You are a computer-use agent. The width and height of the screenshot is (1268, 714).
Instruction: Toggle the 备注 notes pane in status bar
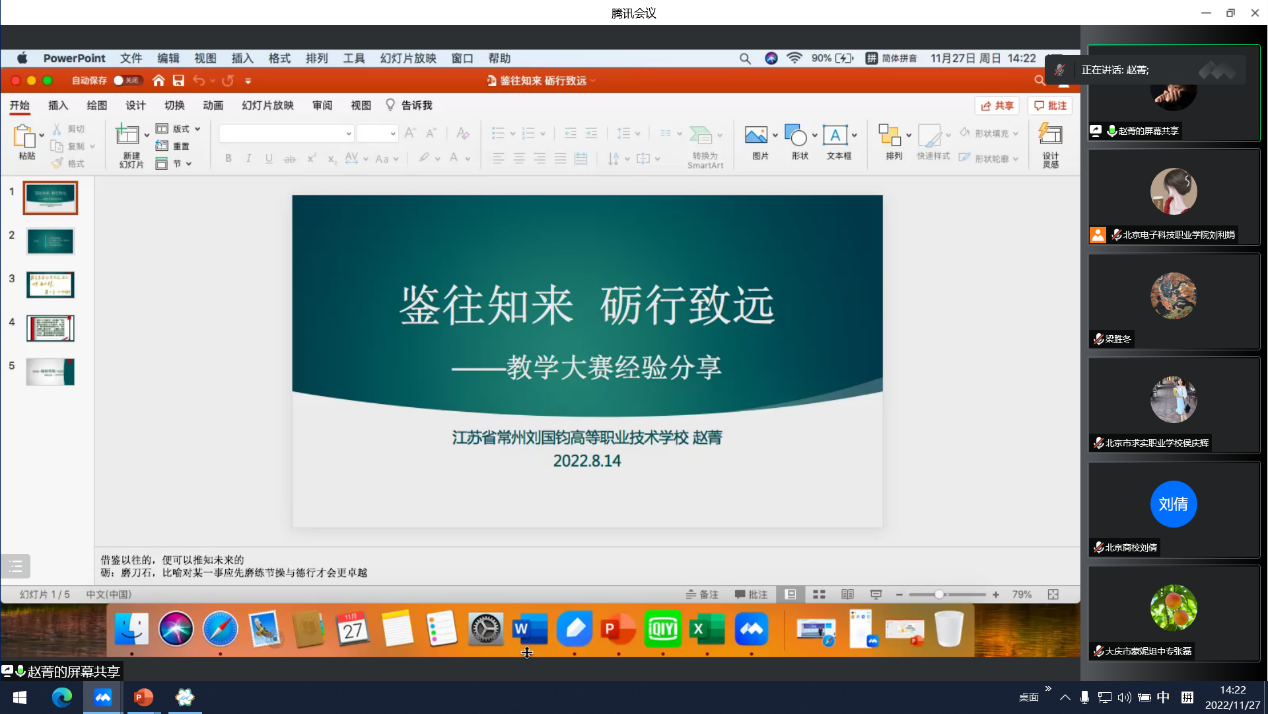point(702,594)
